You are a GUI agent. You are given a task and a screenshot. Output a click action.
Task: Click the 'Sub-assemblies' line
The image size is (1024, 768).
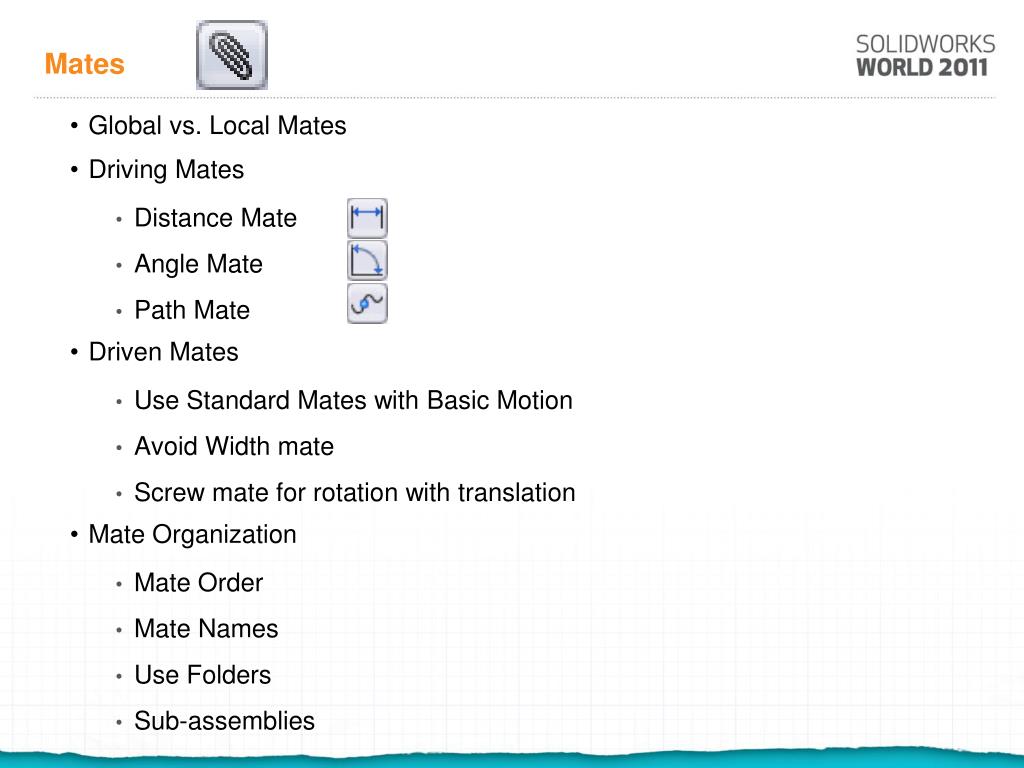pyautogui.click(x=225, y=721)
